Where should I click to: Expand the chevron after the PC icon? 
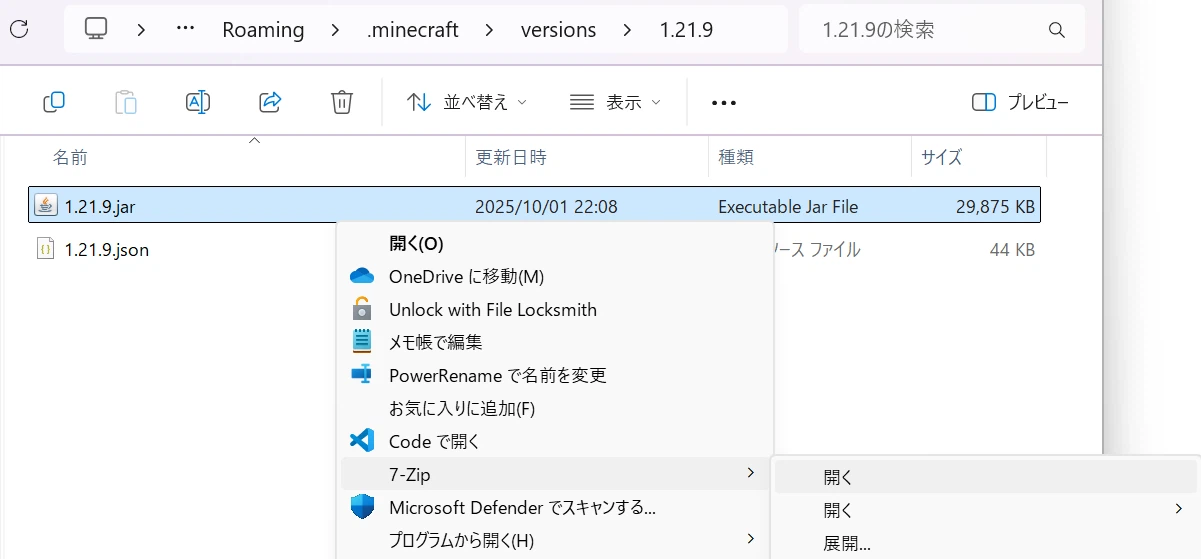click(x=141, y=30)
